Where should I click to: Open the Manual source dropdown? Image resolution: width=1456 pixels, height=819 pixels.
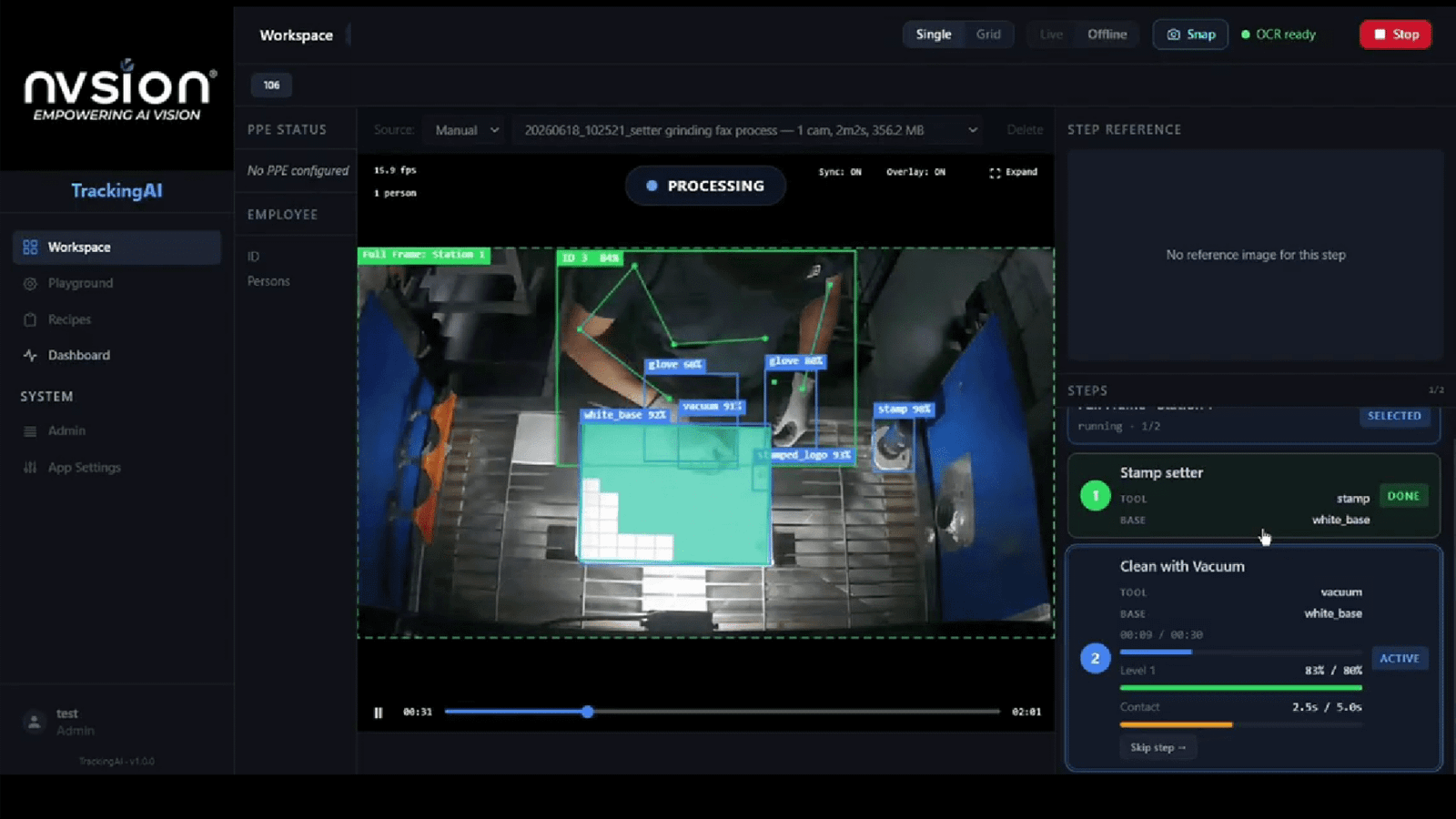click(x=466, y=130)
